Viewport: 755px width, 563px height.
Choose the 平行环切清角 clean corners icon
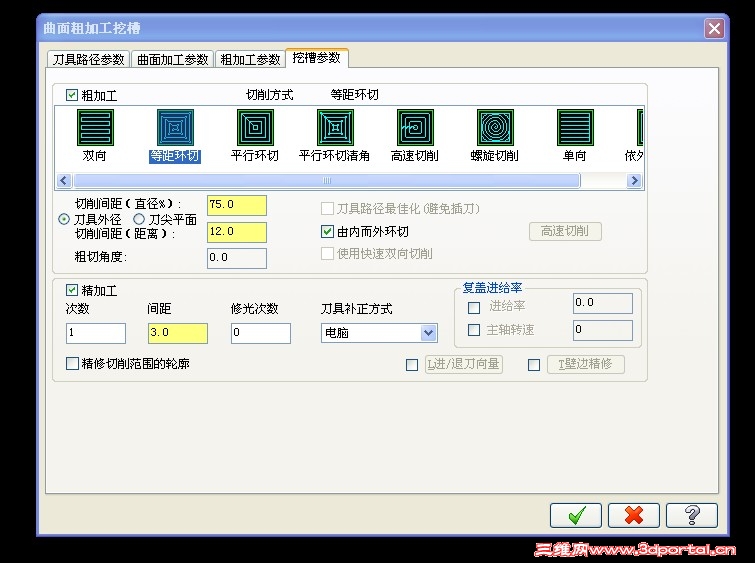[x=335, y=128]
